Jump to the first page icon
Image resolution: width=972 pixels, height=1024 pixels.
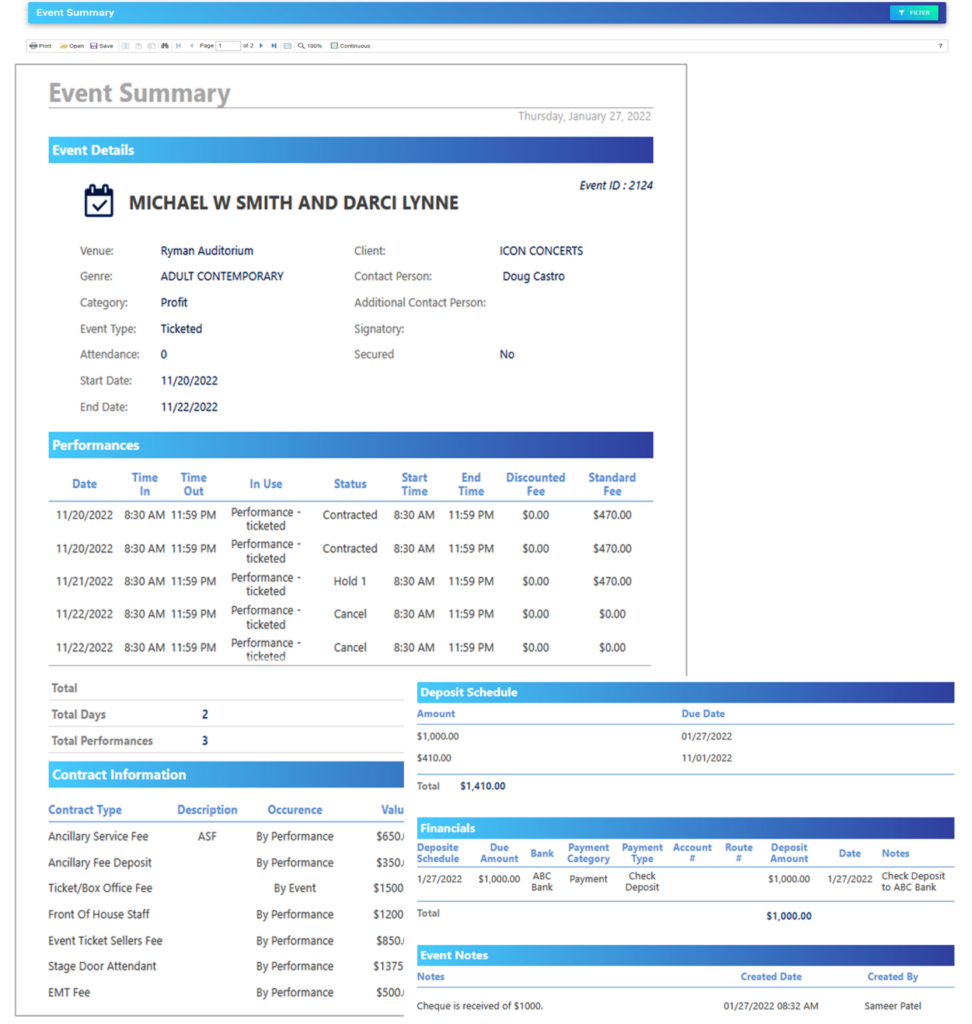pyautogui.click(x=178, y=45)
